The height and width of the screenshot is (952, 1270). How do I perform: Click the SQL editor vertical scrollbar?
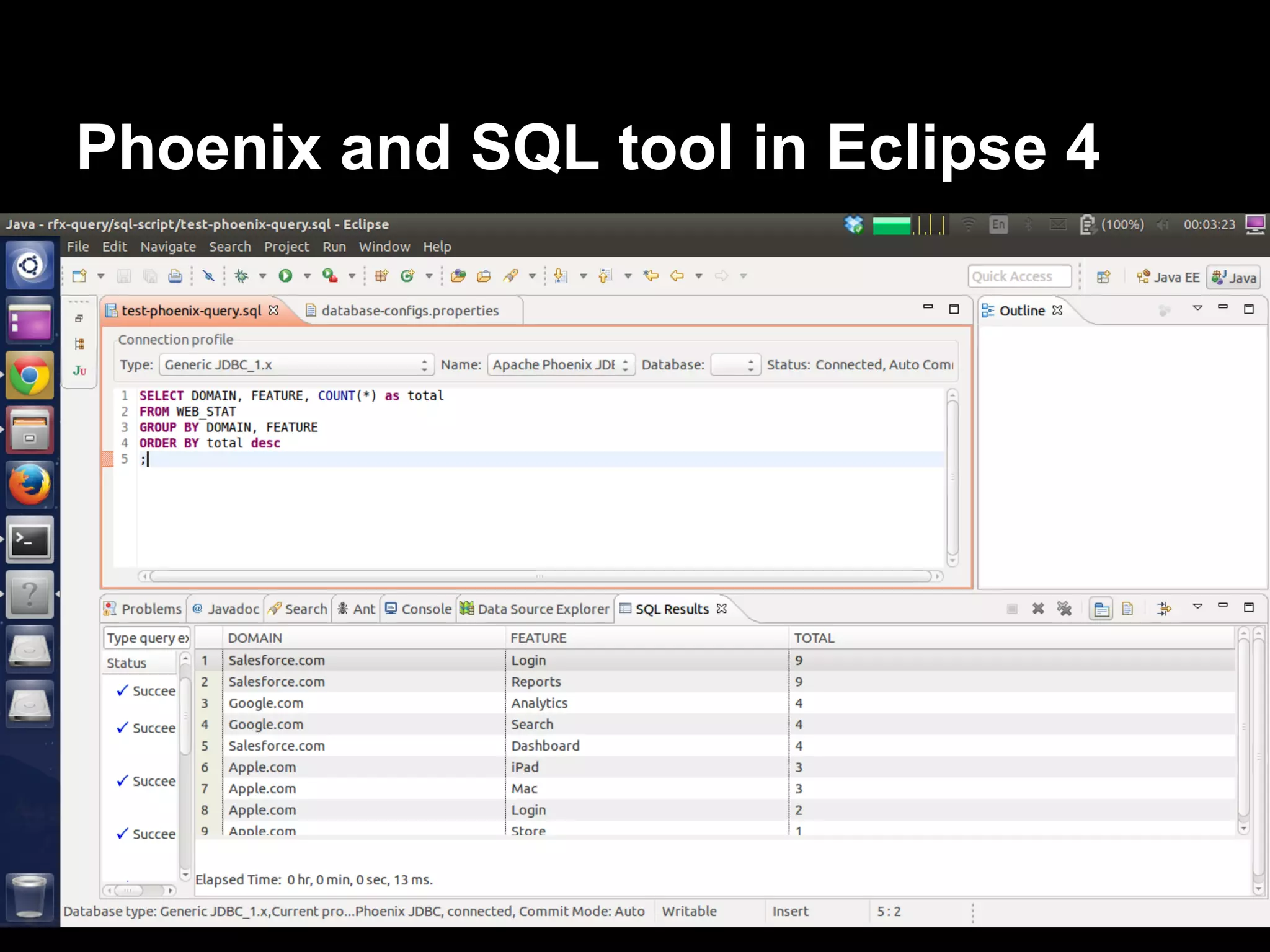(x=952, y=477)
